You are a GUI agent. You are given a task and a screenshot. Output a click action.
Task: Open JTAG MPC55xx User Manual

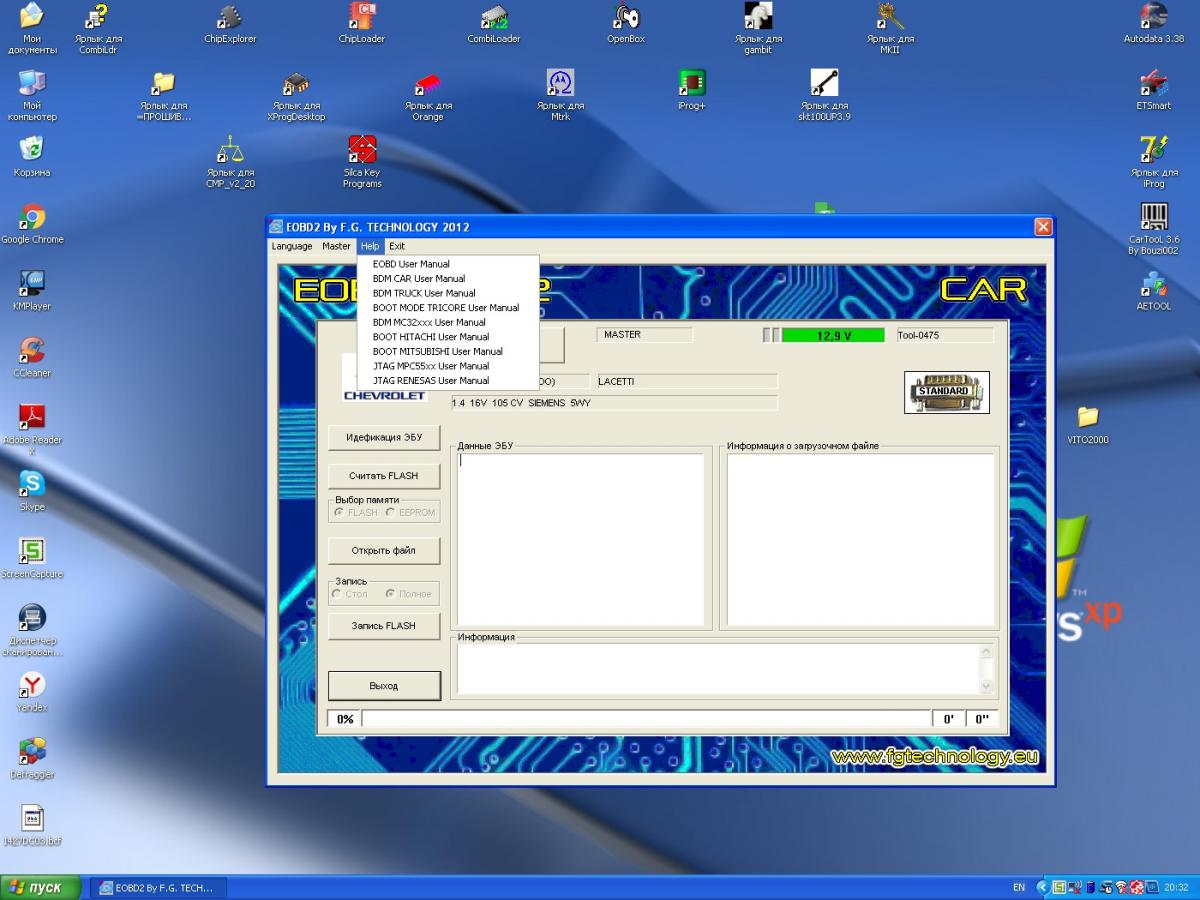pyautogui.click(x=448, y=366)
